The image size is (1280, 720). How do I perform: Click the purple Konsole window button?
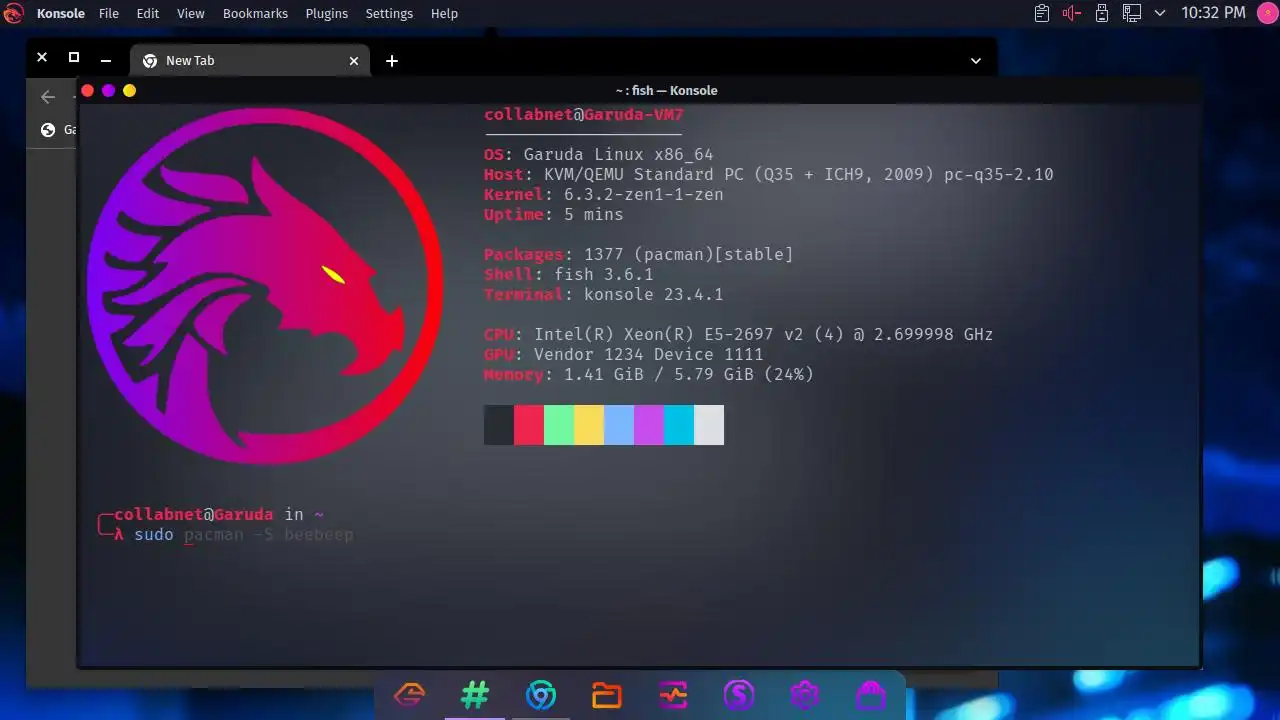click(108, 90)
